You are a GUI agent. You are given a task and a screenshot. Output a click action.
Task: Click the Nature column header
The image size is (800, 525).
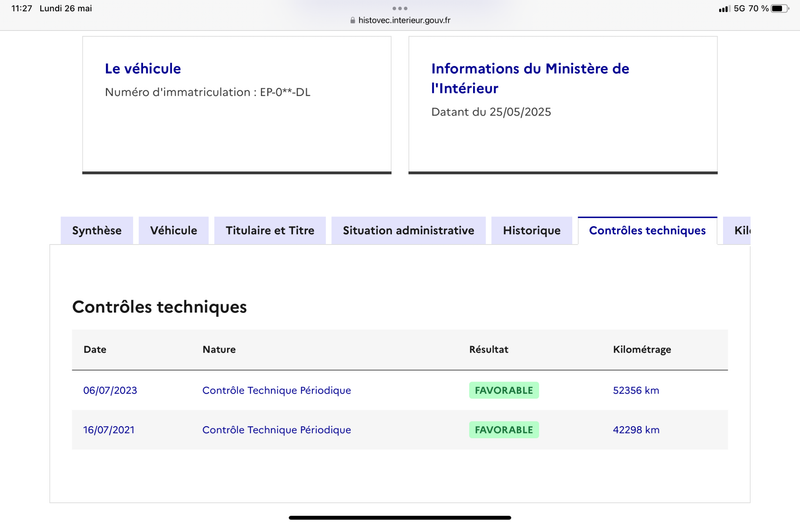[219, 349]
